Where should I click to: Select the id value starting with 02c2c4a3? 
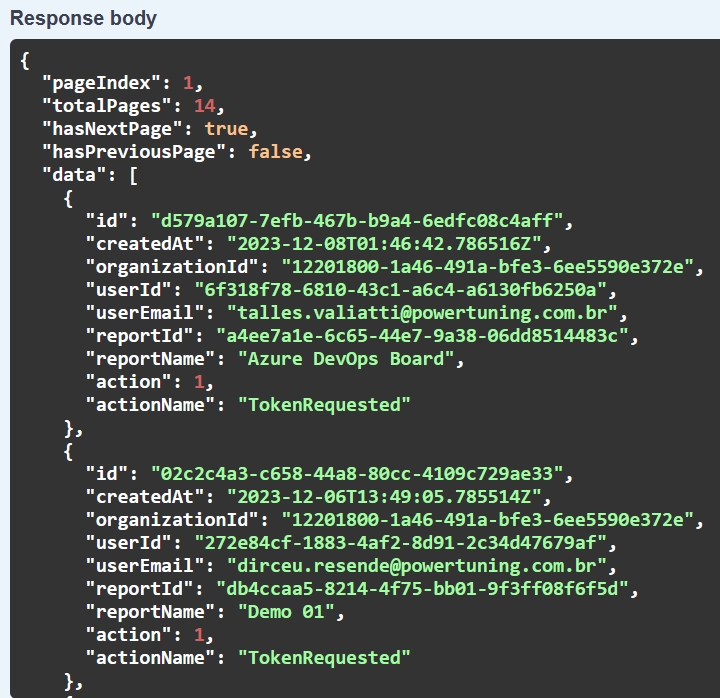(x=356, y=474)
